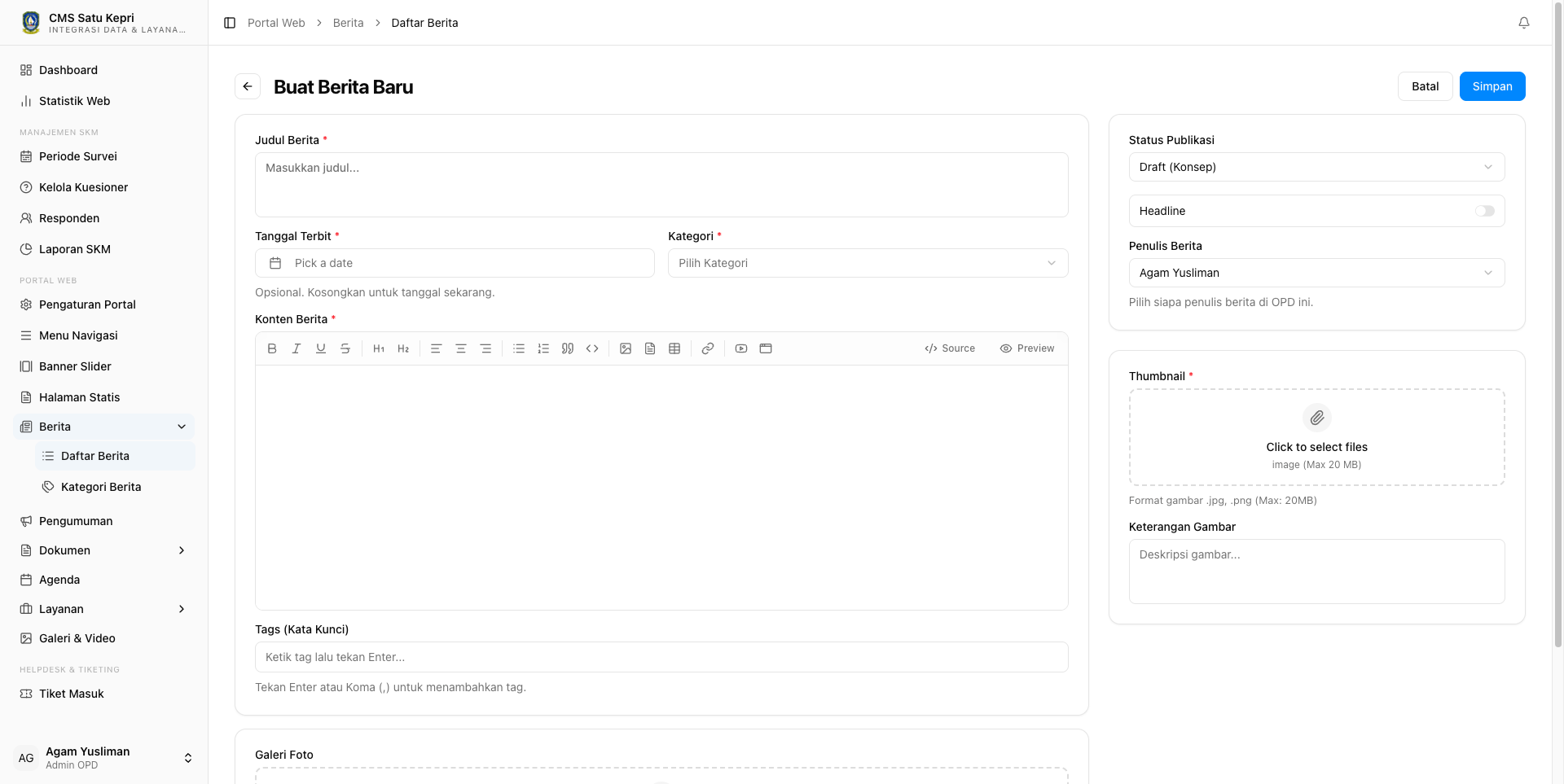The width and height of the screenshot is (1564, 784).
Task: Open Agenda in sidebar
Action: pos(104,580)
